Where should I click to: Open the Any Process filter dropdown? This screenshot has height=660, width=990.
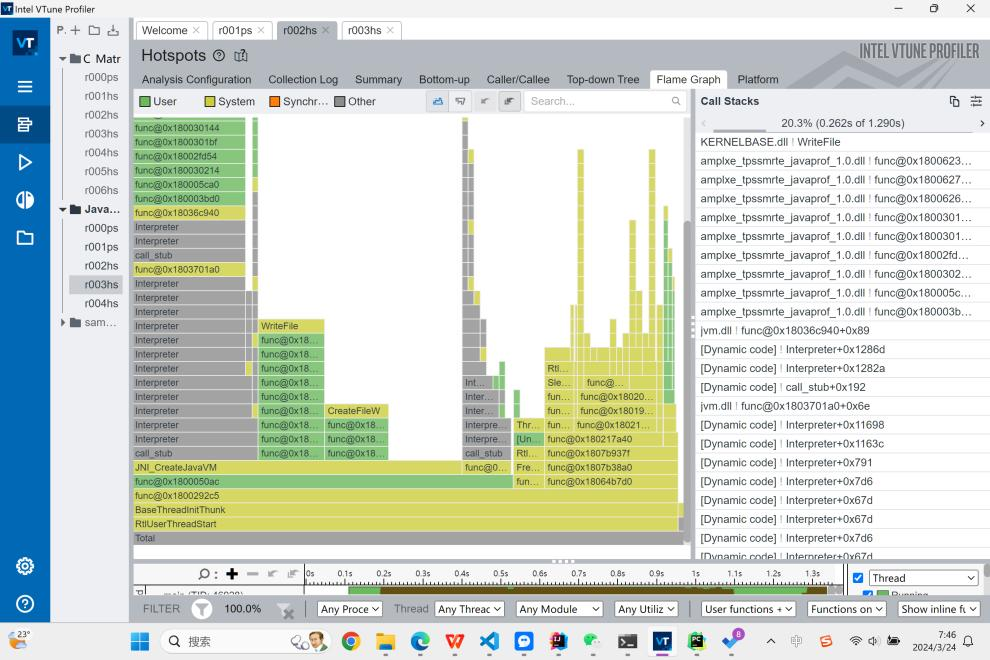tap(350, 609)
